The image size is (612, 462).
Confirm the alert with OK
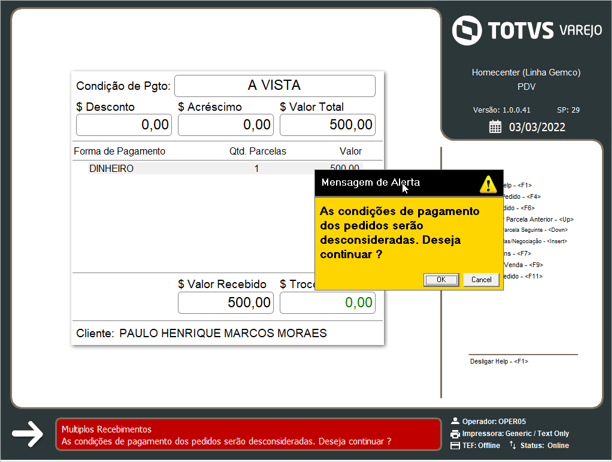(x=441, y=280)
